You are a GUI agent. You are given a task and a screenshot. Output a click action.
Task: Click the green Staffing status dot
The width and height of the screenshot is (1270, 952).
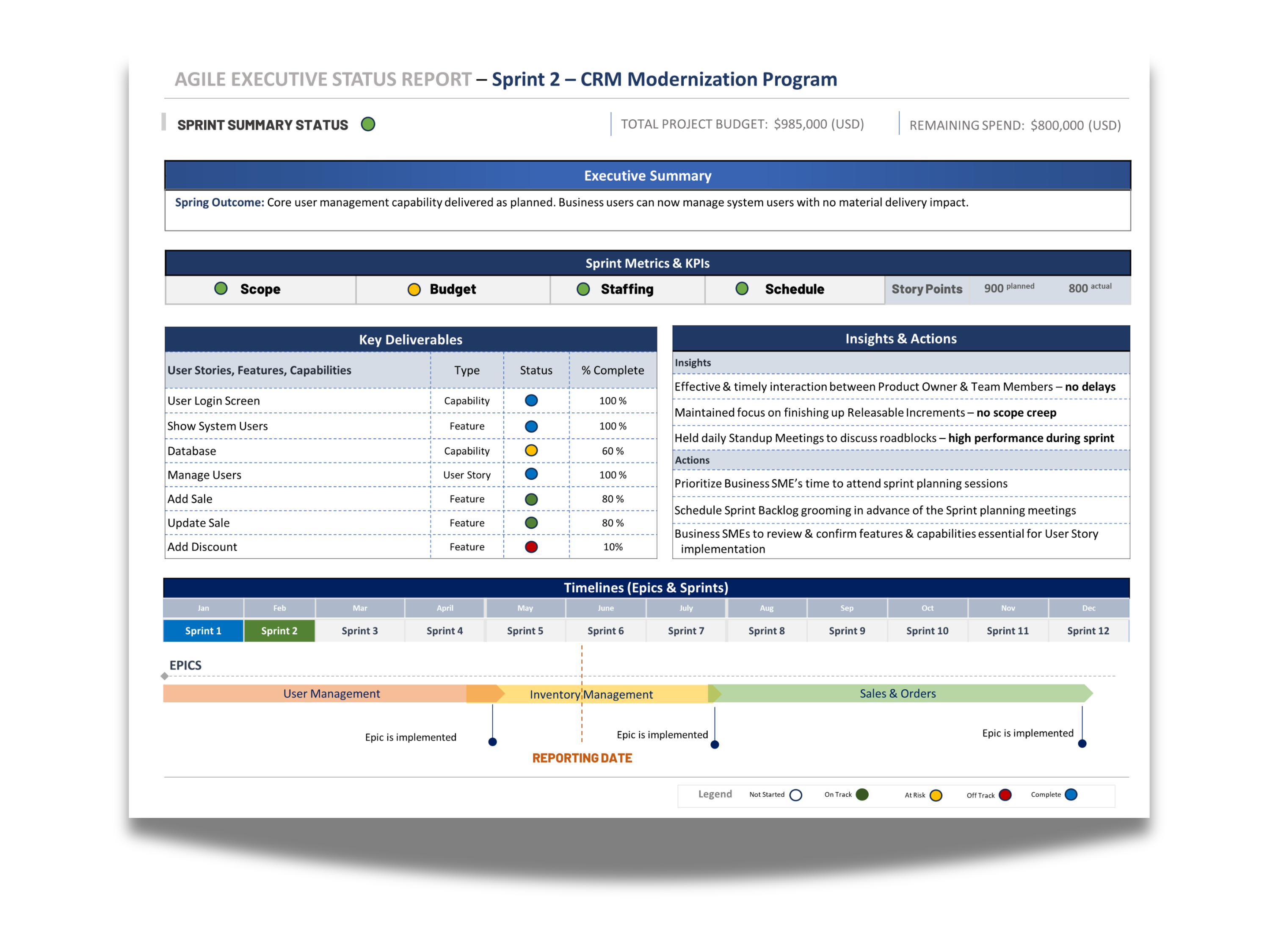point(583,289)
